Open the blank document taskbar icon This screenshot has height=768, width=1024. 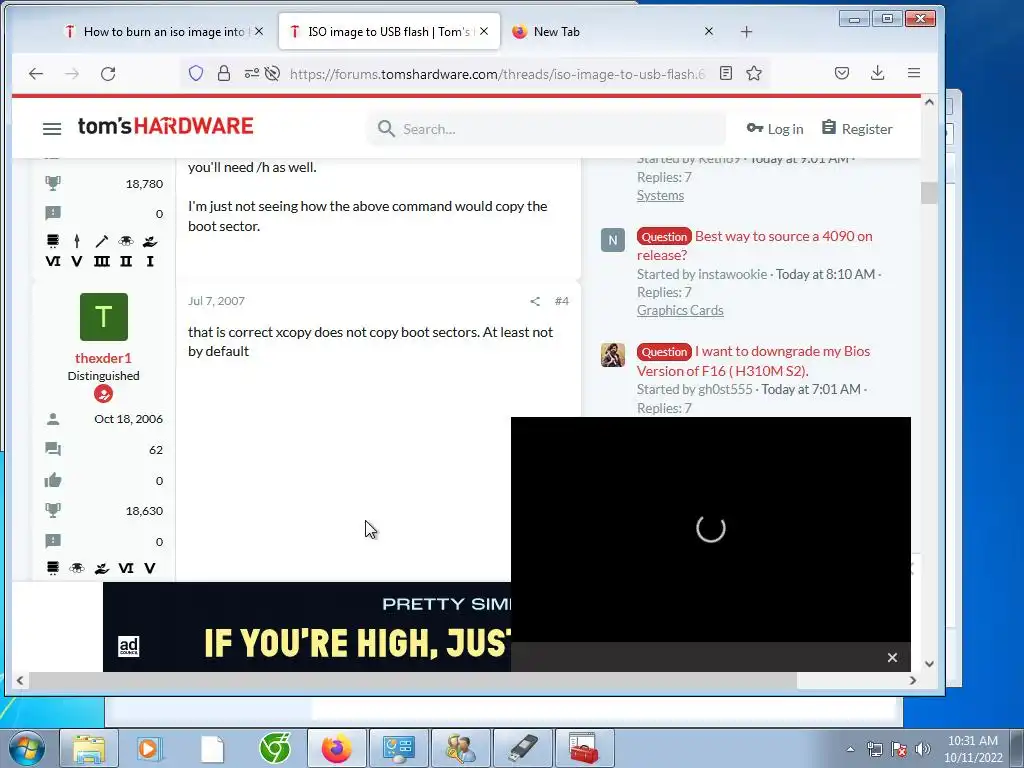tap(212, 748)
